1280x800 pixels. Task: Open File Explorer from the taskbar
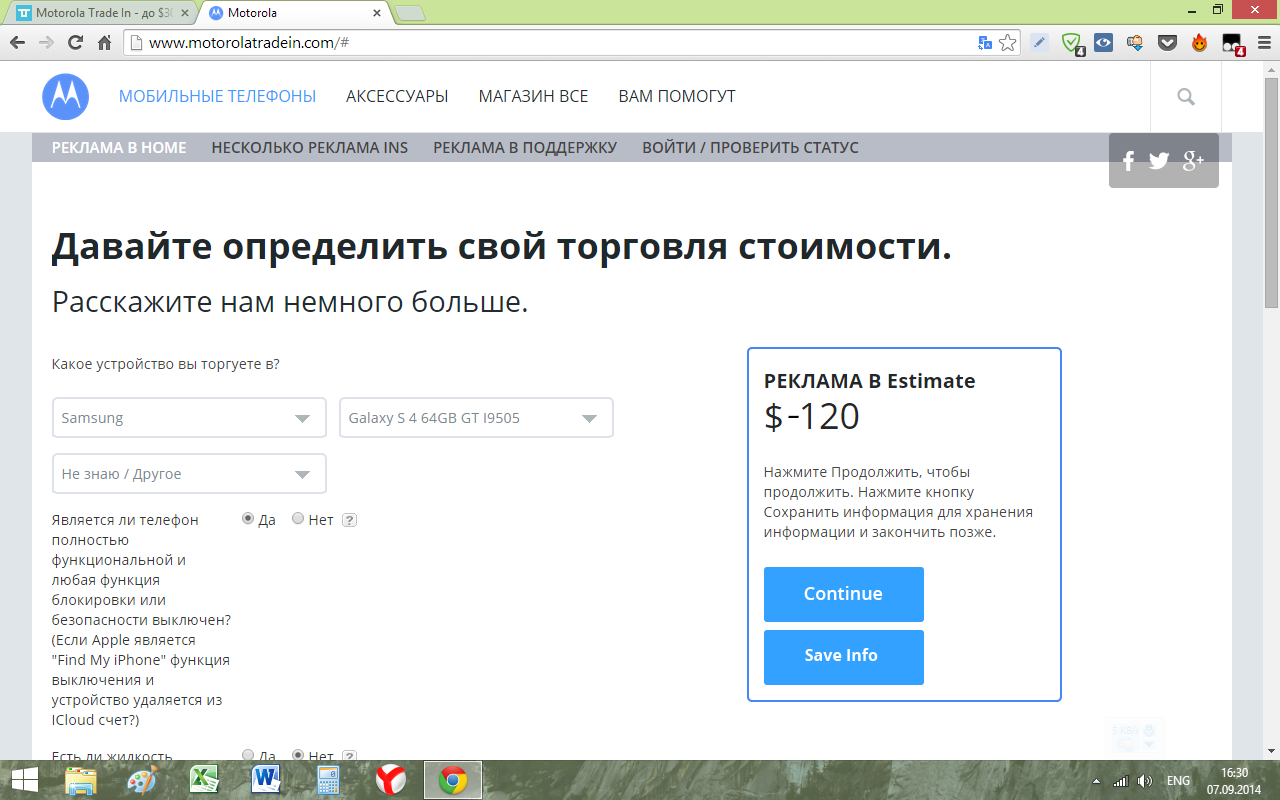[81, 780]
